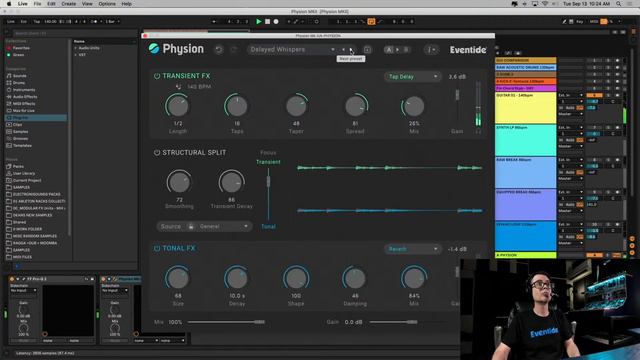Screen dimensions: 640x360
Task: Select compare slot A
Action: (x=389, y=50)
